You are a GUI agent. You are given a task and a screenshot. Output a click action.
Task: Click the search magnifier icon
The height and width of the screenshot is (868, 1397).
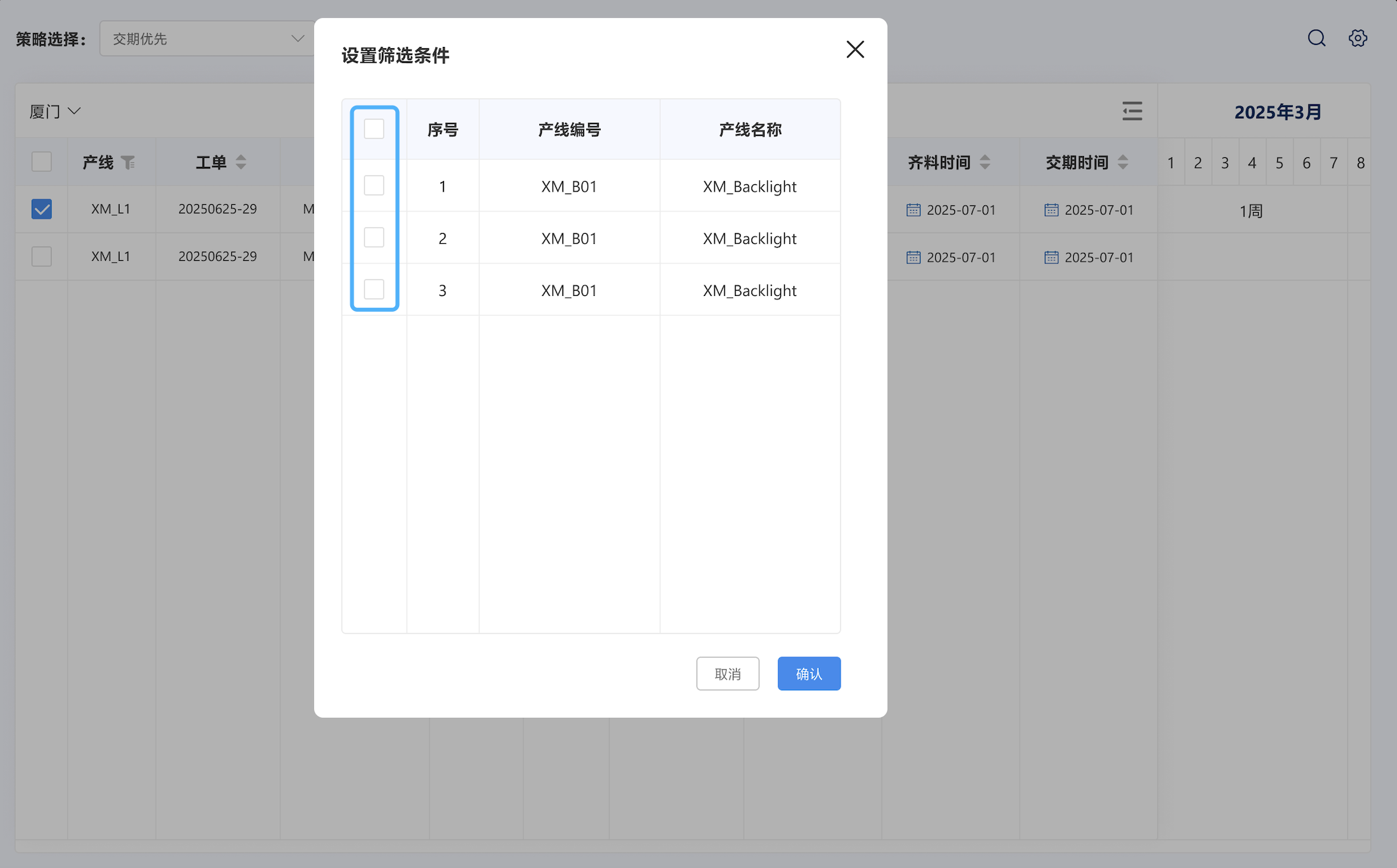[x=1316, y=38]
